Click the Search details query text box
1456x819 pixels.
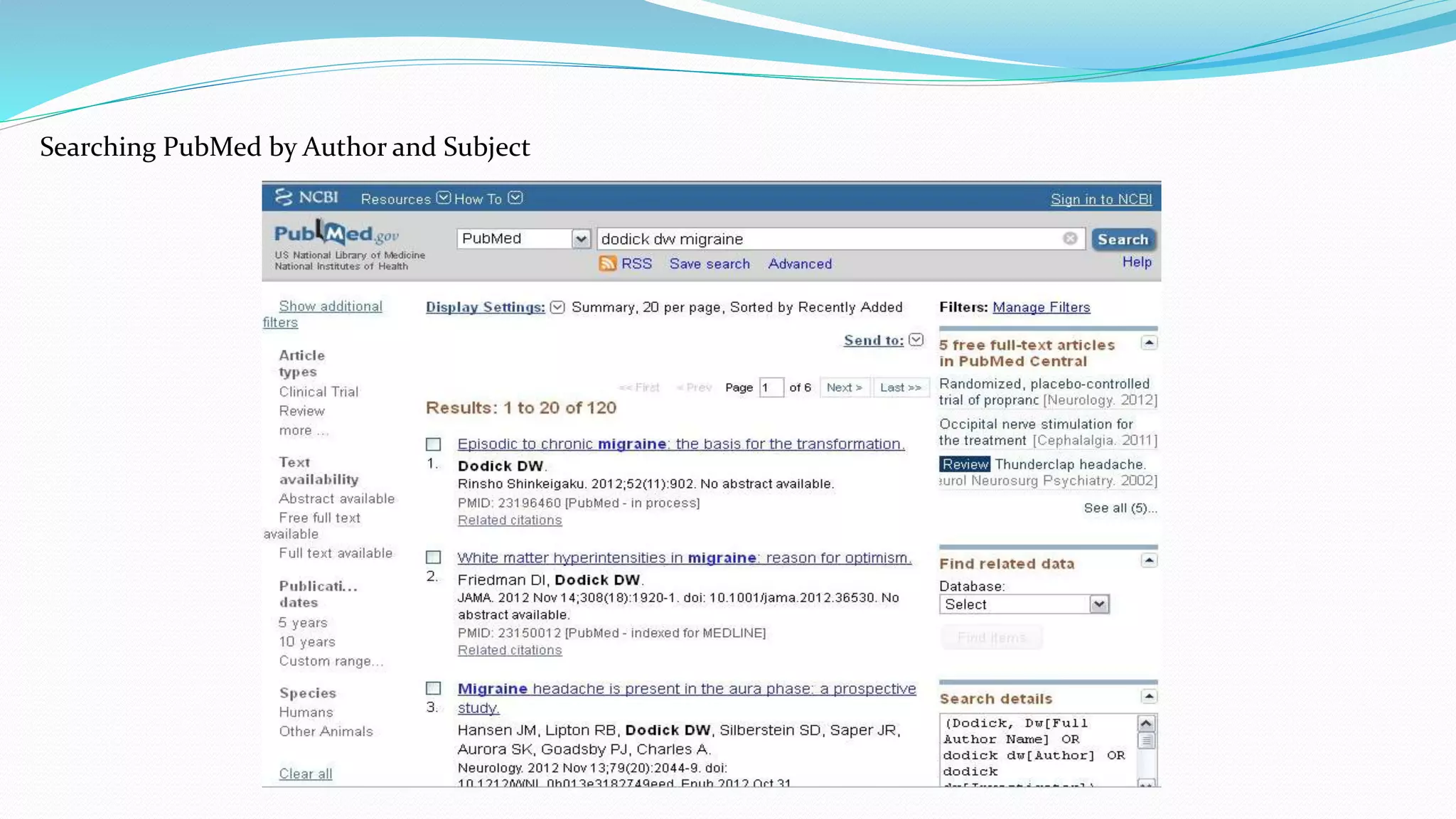pos(1039,750)
